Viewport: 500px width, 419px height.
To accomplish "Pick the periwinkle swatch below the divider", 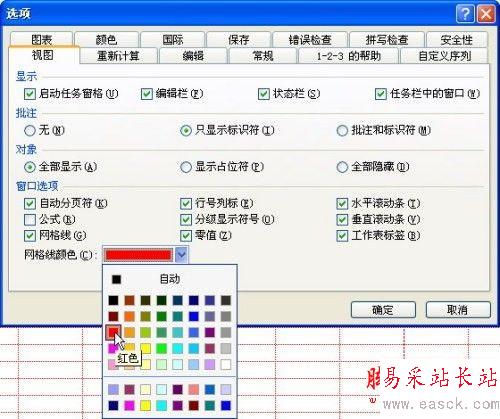I will 113,389.
